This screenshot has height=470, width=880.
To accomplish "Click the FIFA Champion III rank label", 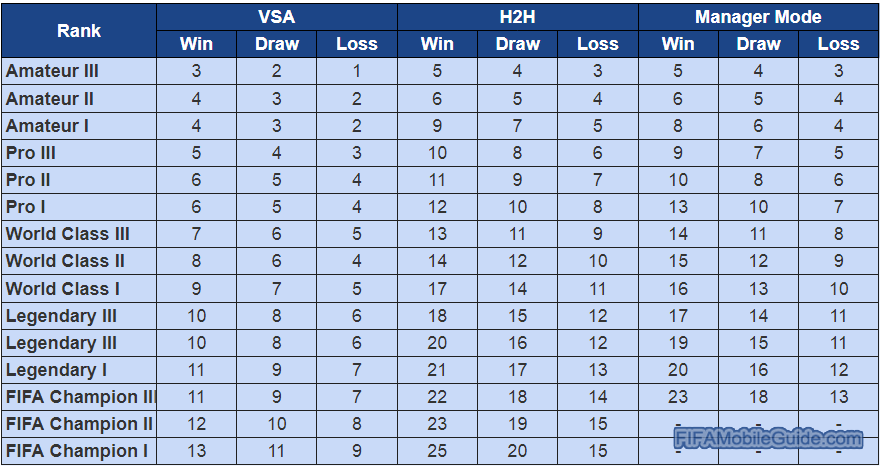I will click(x=81, y=397).
